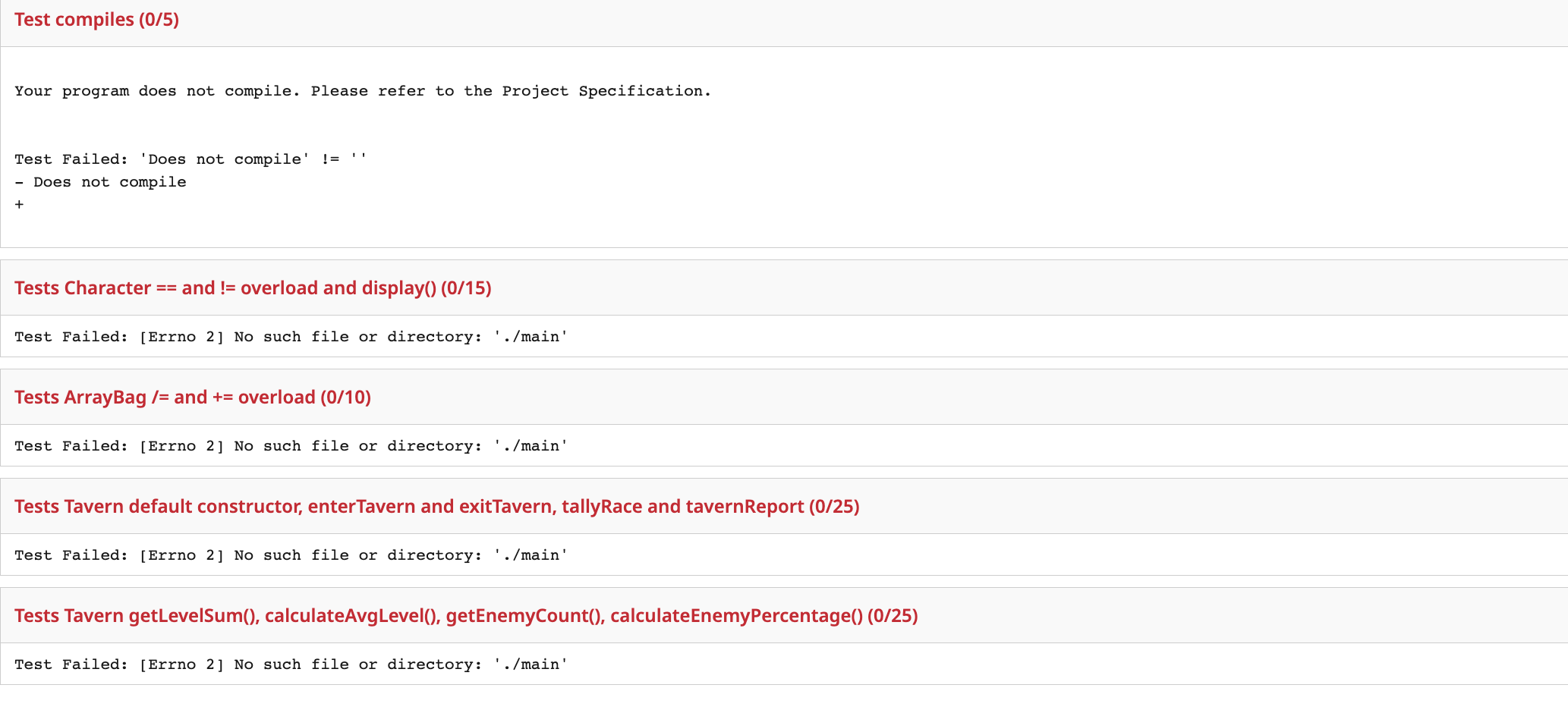
Task: Click the "Your program does not compile" message
Action: [x=363, y=91]
